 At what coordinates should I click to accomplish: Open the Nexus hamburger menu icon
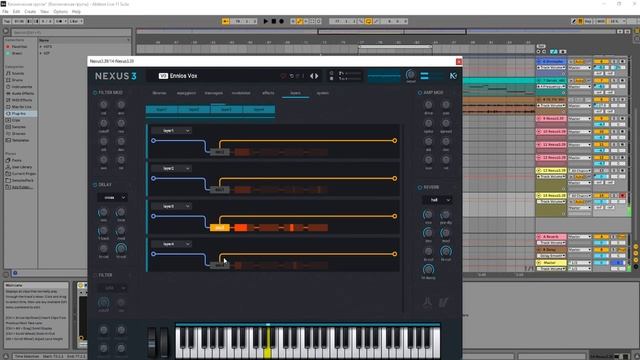coord(424,76)
